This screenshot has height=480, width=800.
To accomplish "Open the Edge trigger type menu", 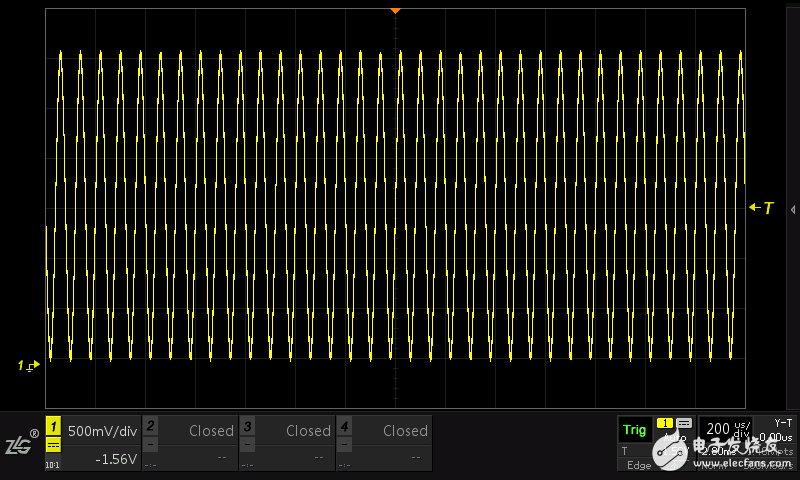I will (x=638, y=465).
